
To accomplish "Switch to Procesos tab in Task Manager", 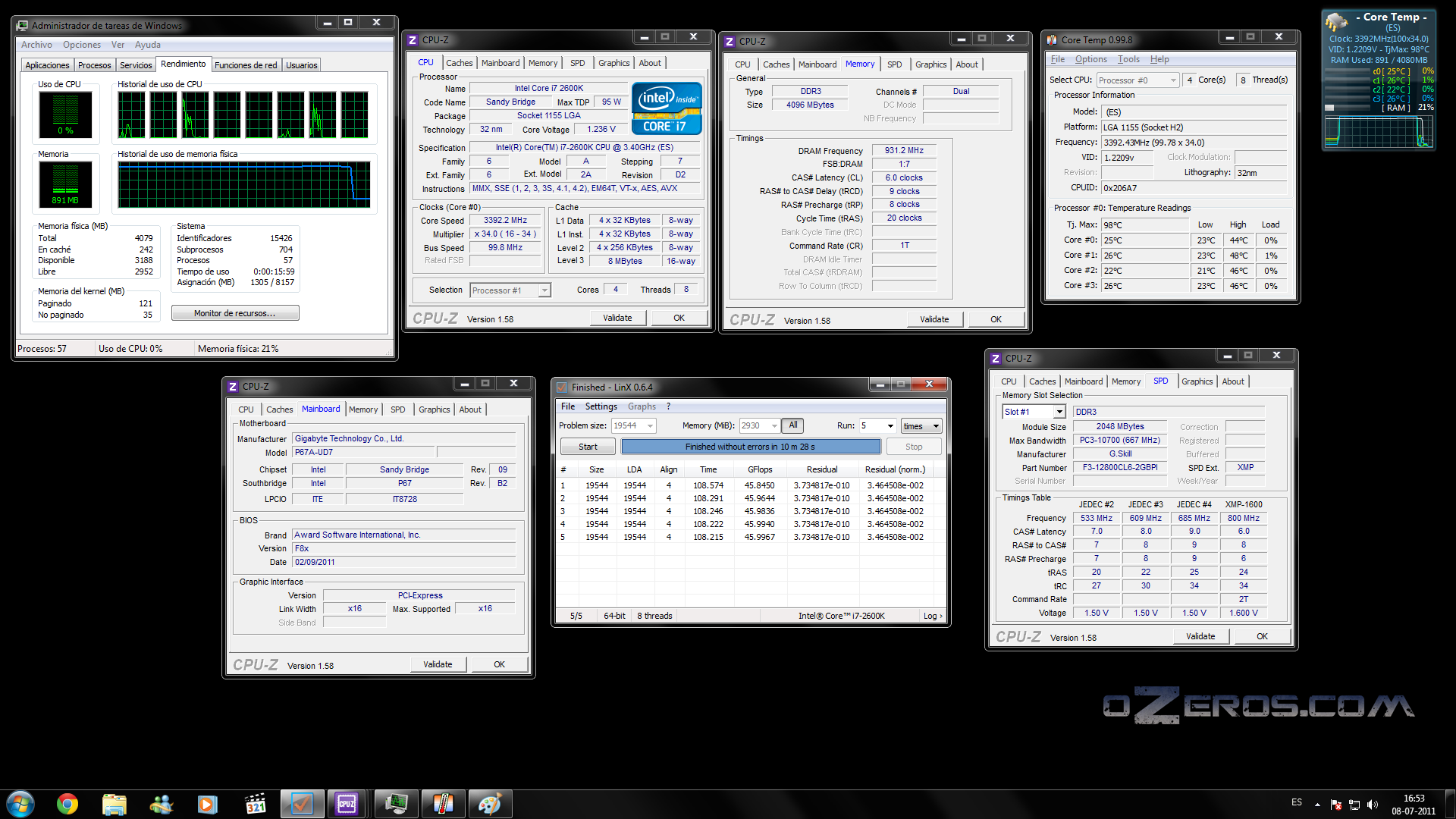I will tap(95, 65).
